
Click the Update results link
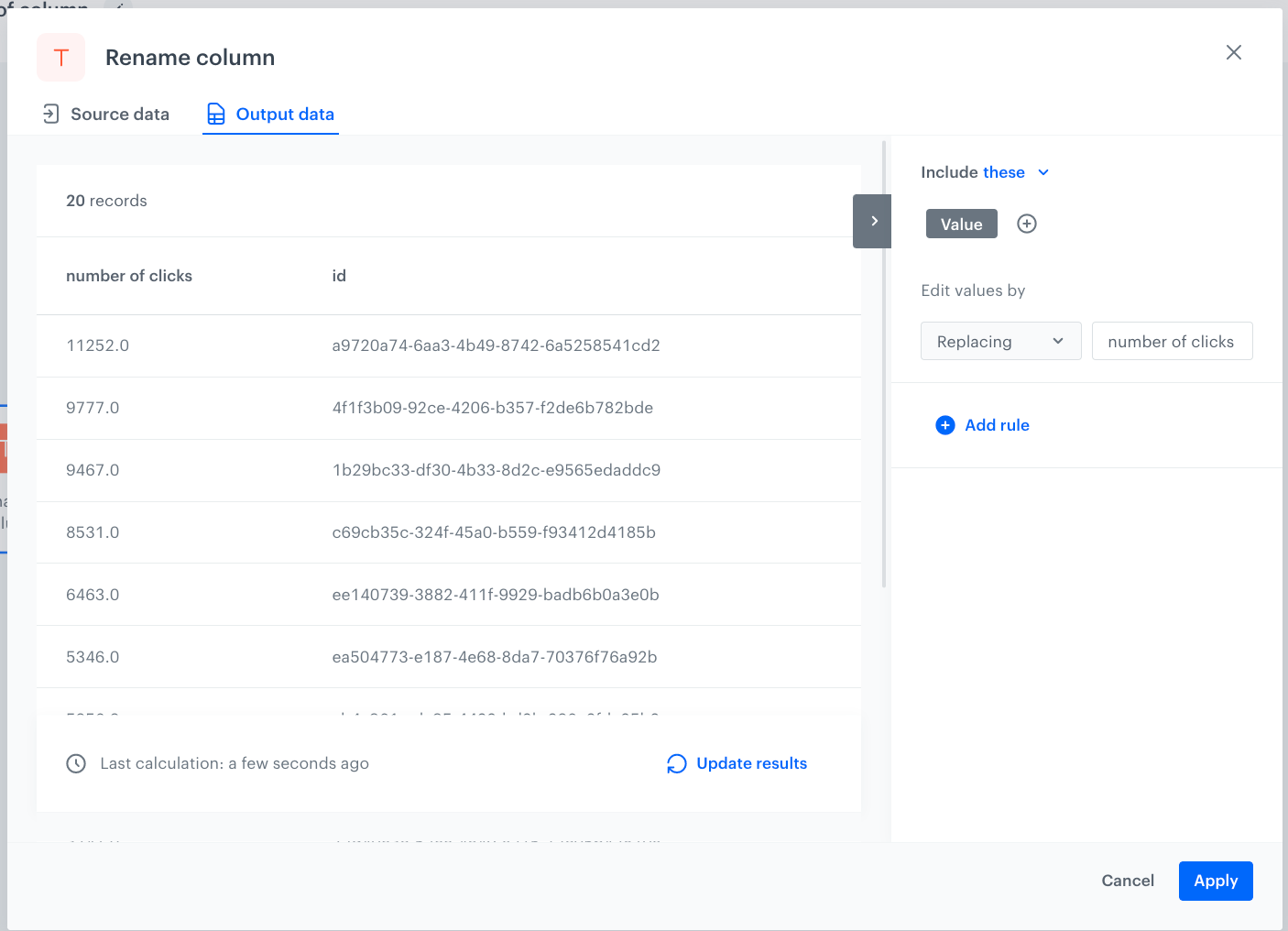click(x=751, y=764)
